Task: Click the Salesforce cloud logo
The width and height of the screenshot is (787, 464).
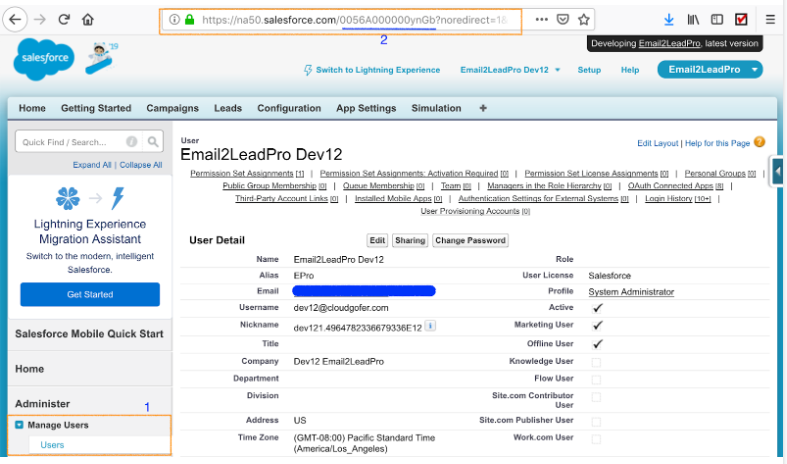Action: point(44,59)
